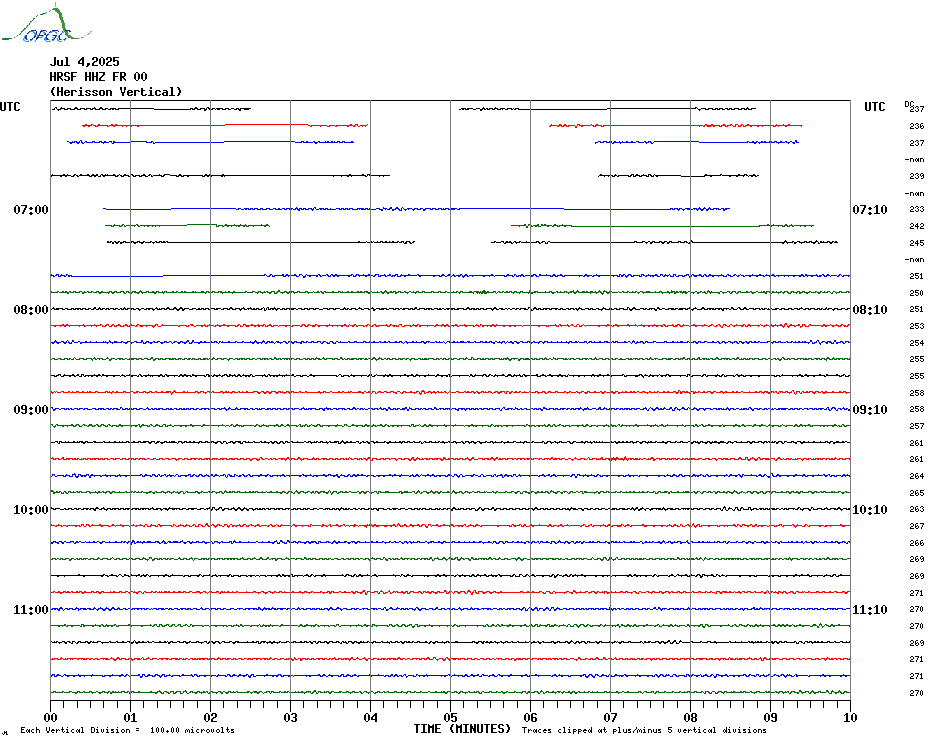Click the OPGC mountain logo
Screen dimensions: 930x744
pyautogui.click(x=47, y=24)
